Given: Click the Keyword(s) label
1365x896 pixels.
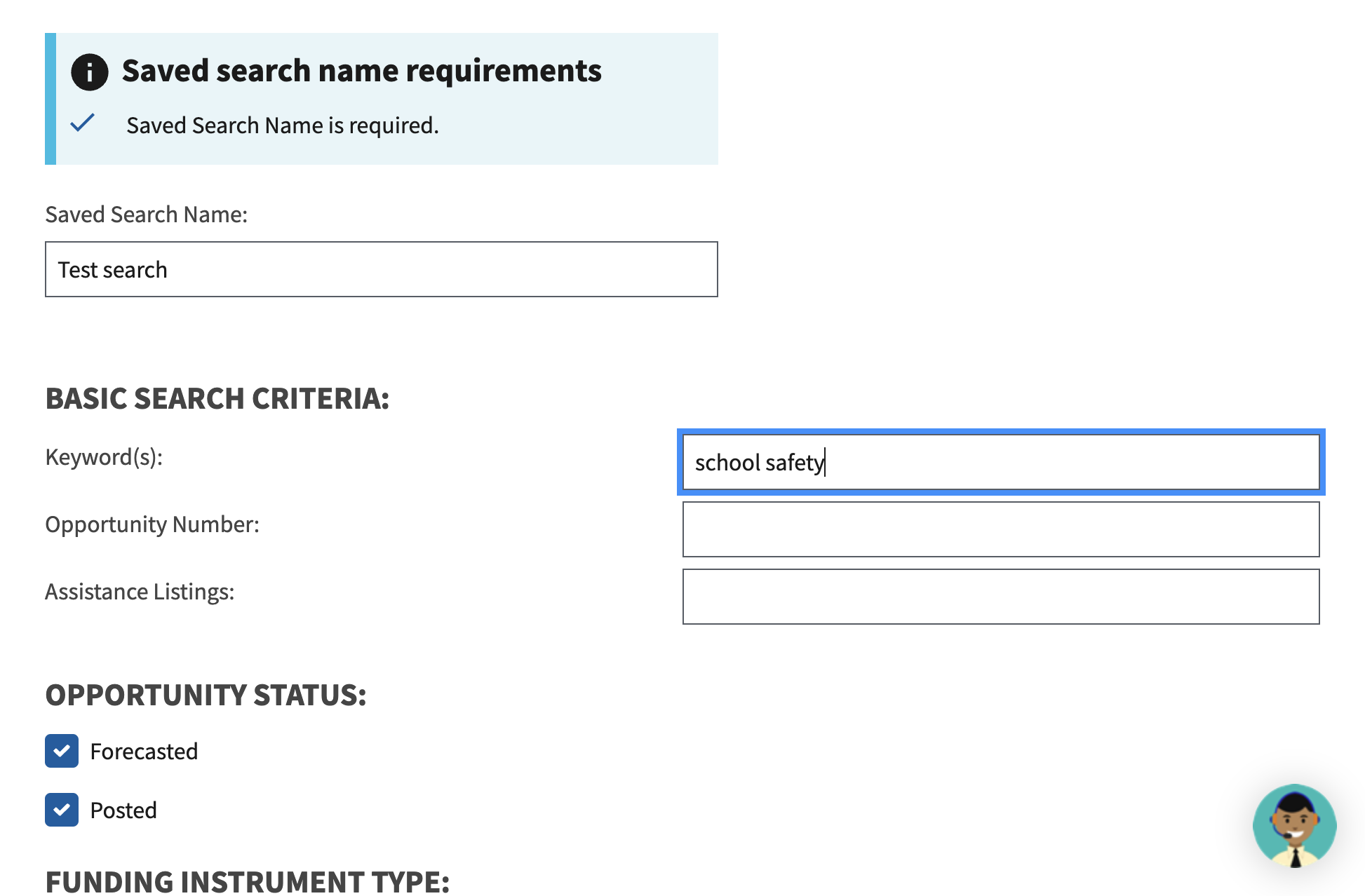Looking at the screenshot, I should tap(104, 457).
